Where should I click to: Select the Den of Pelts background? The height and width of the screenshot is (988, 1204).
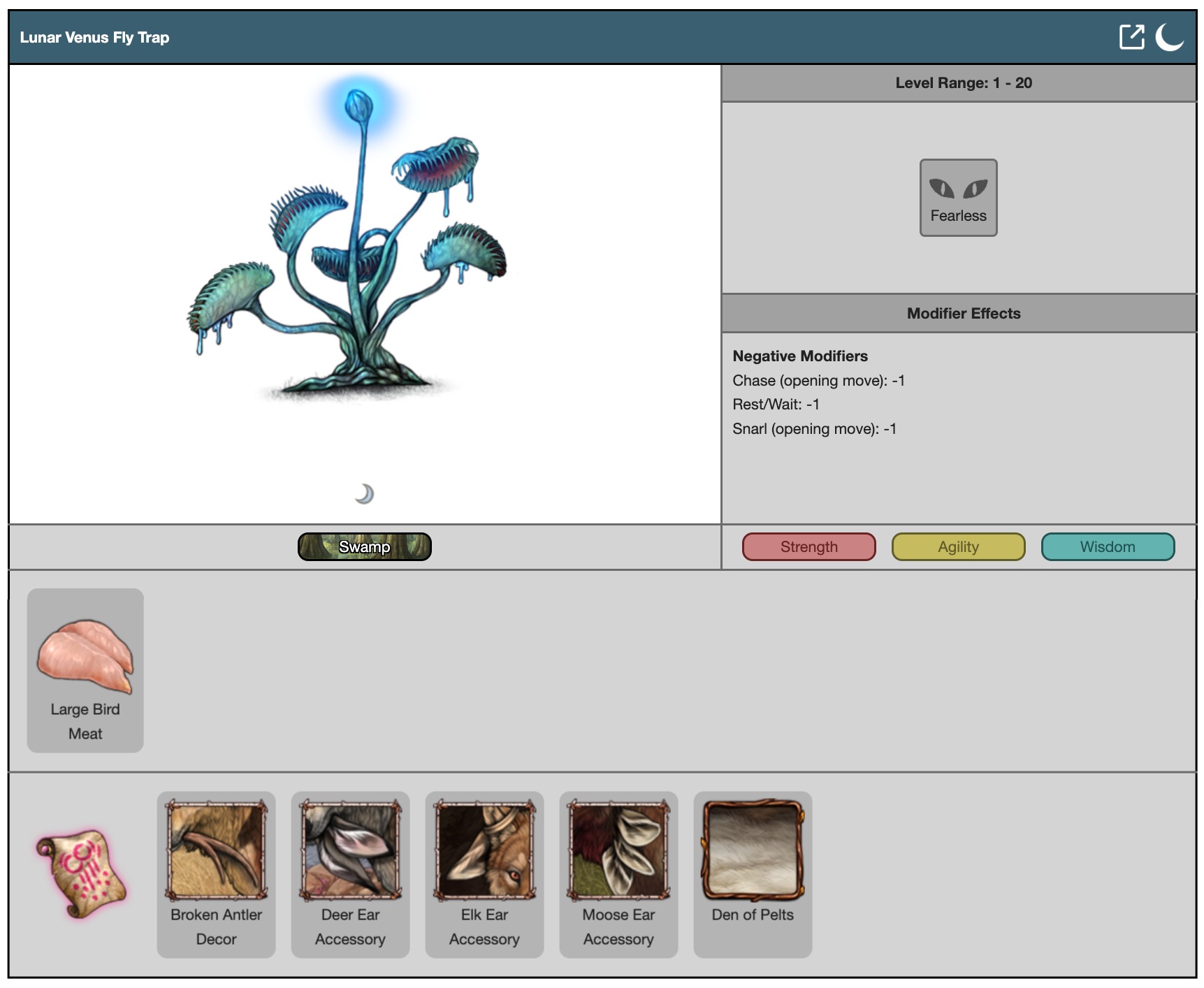(753, 873)
